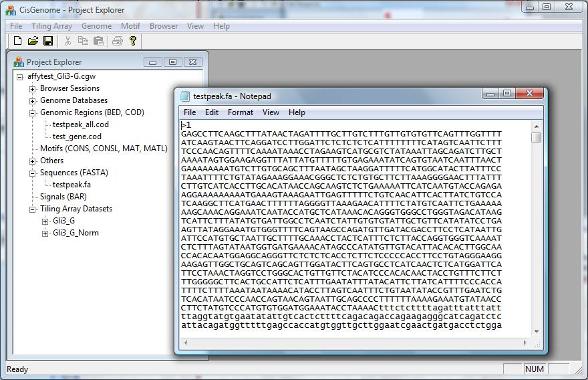Click the Help question mark icon
This screenshot has height=380, width=588.
pos(133,41)
